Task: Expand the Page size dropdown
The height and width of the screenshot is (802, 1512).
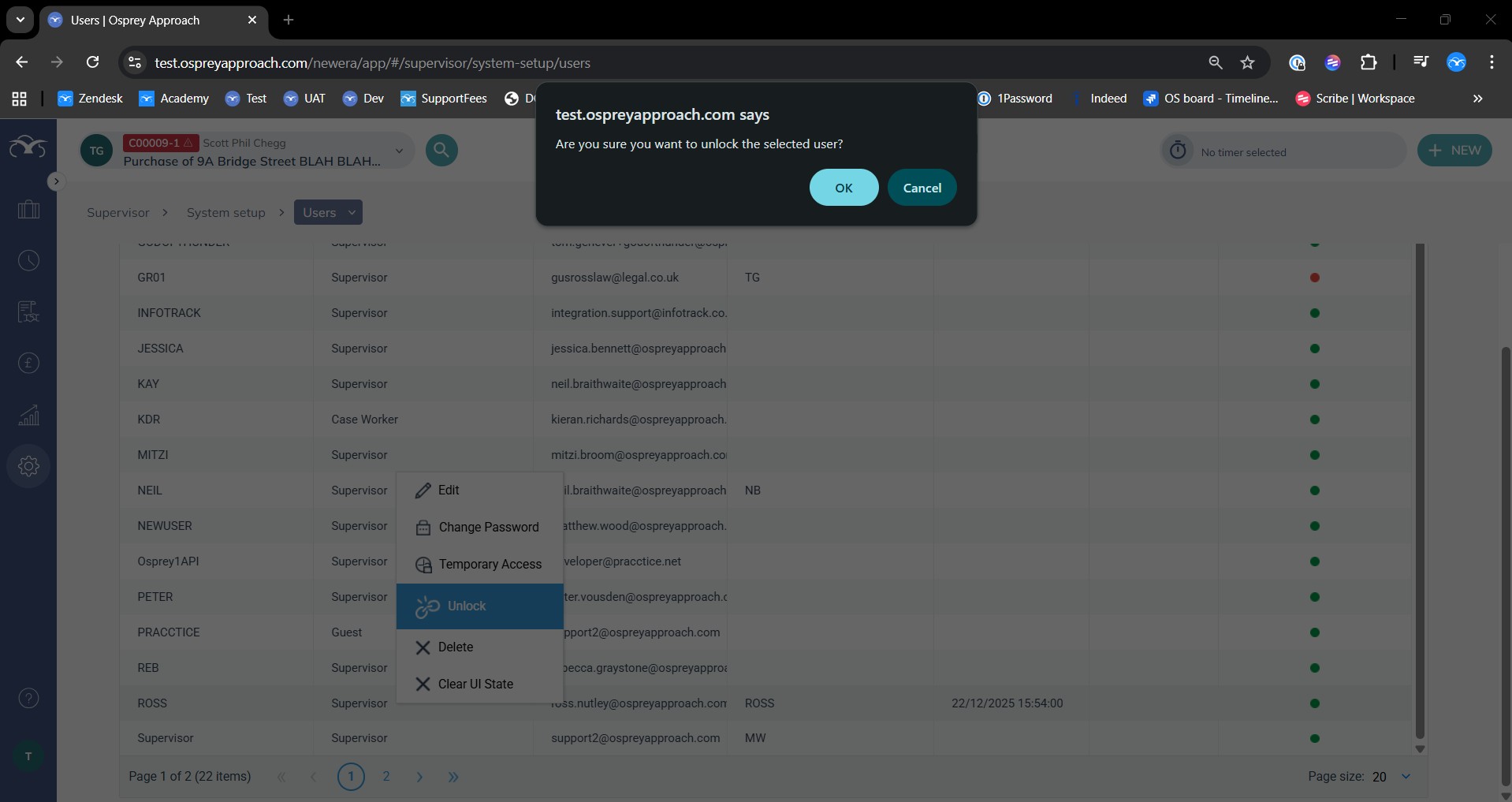Action: coord(1406,777)
